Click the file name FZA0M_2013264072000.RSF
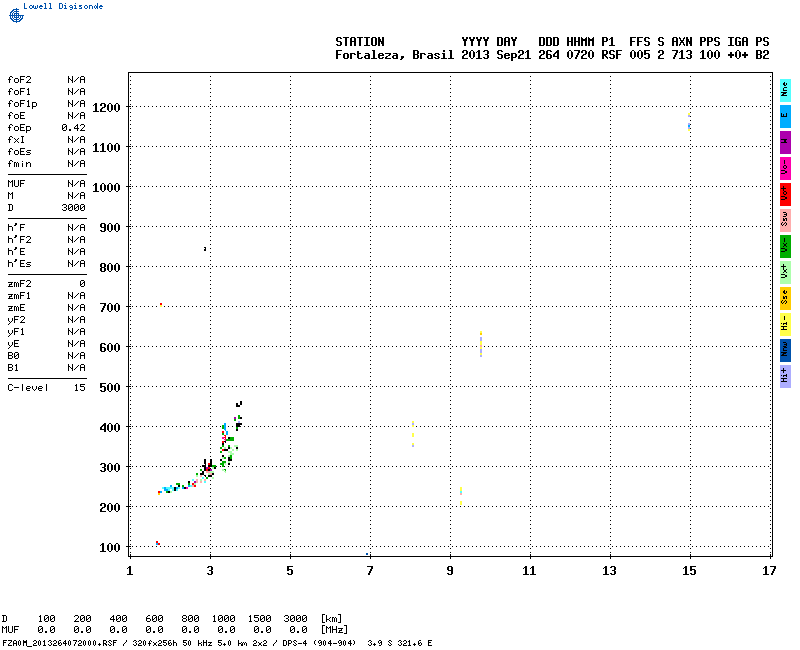 60,643
